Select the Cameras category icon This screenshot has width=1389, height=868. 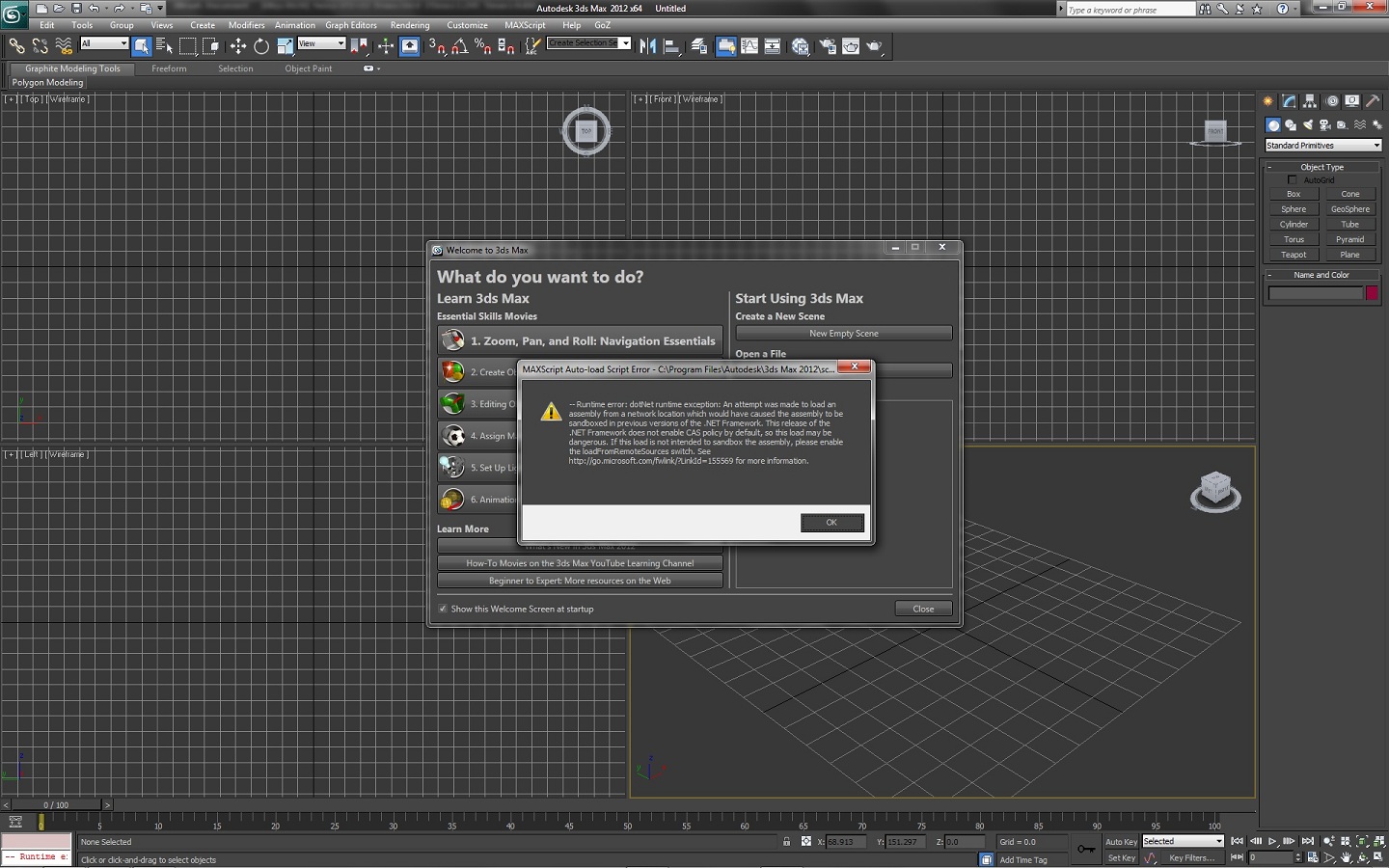[1324, 125]
